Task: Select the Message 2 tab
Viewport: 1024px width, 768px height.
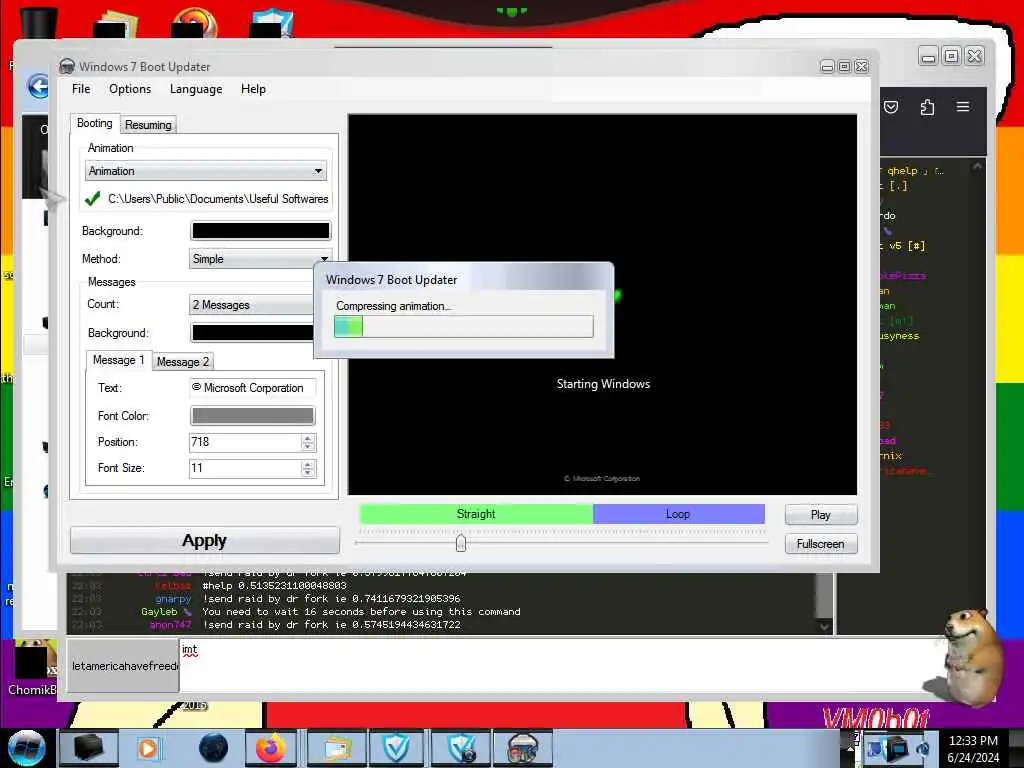Action: tap(183, 362)
